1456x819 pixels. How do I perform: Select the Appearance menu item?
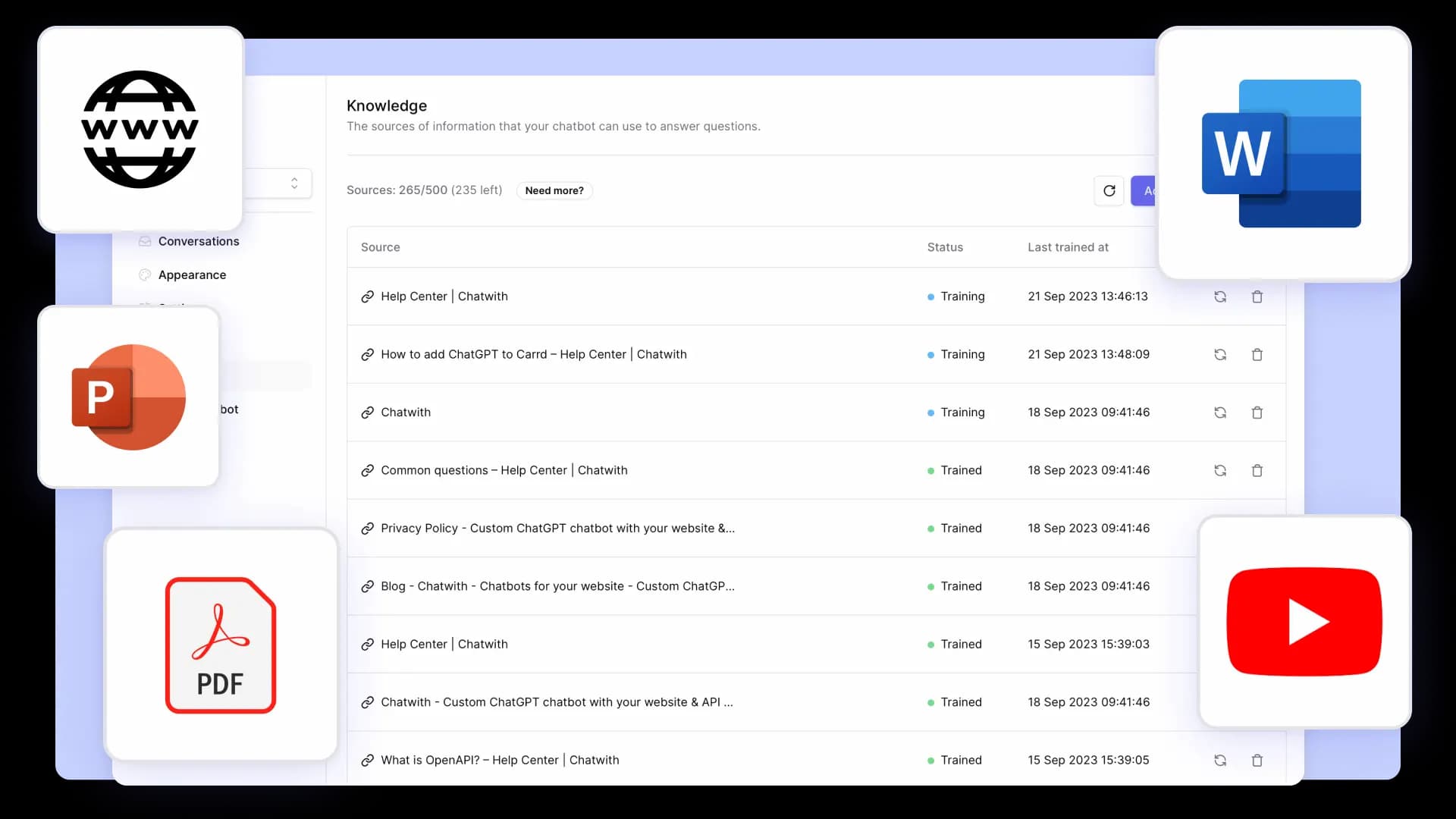[x=192, y=274]
